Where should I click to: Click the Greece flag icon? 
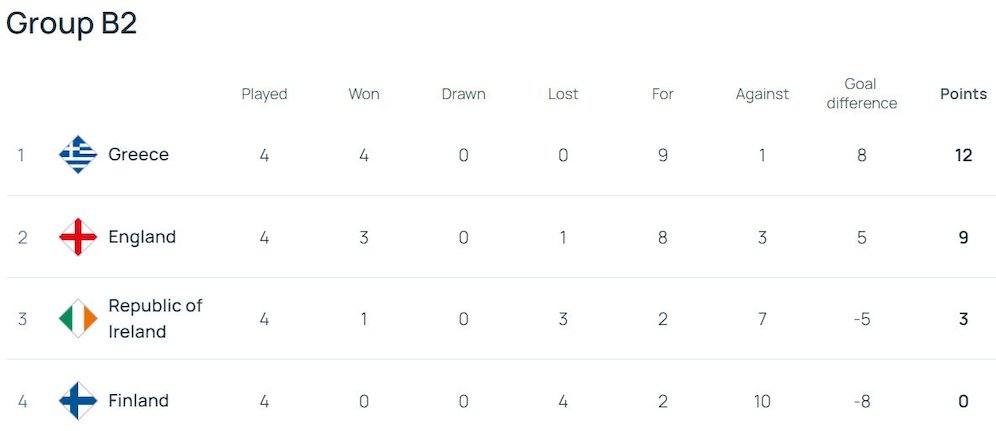[78, 155]
